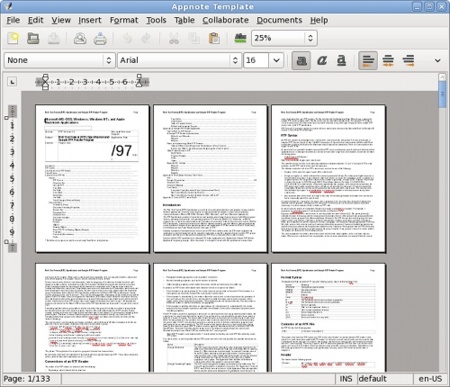The width and height of the screenshot is (450, 387).
Task: Toggle bold formatting button
Action: (x=301, y=60)
